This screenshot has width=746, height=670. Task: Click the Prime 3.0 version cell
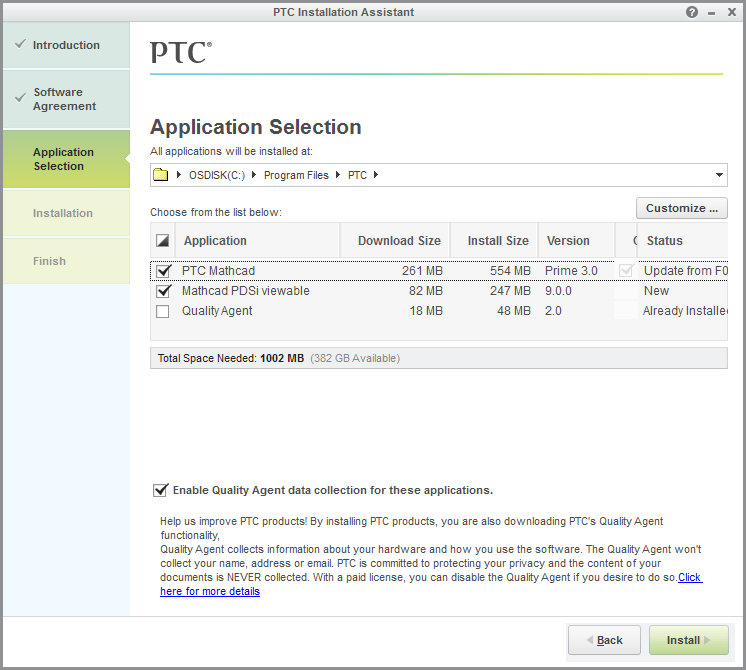tap(571, 271)
